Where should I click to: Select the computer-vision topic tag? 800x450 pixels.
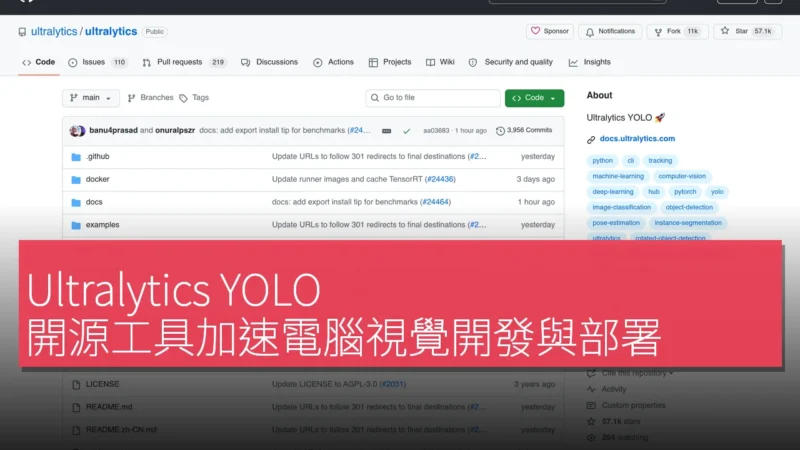682,177
